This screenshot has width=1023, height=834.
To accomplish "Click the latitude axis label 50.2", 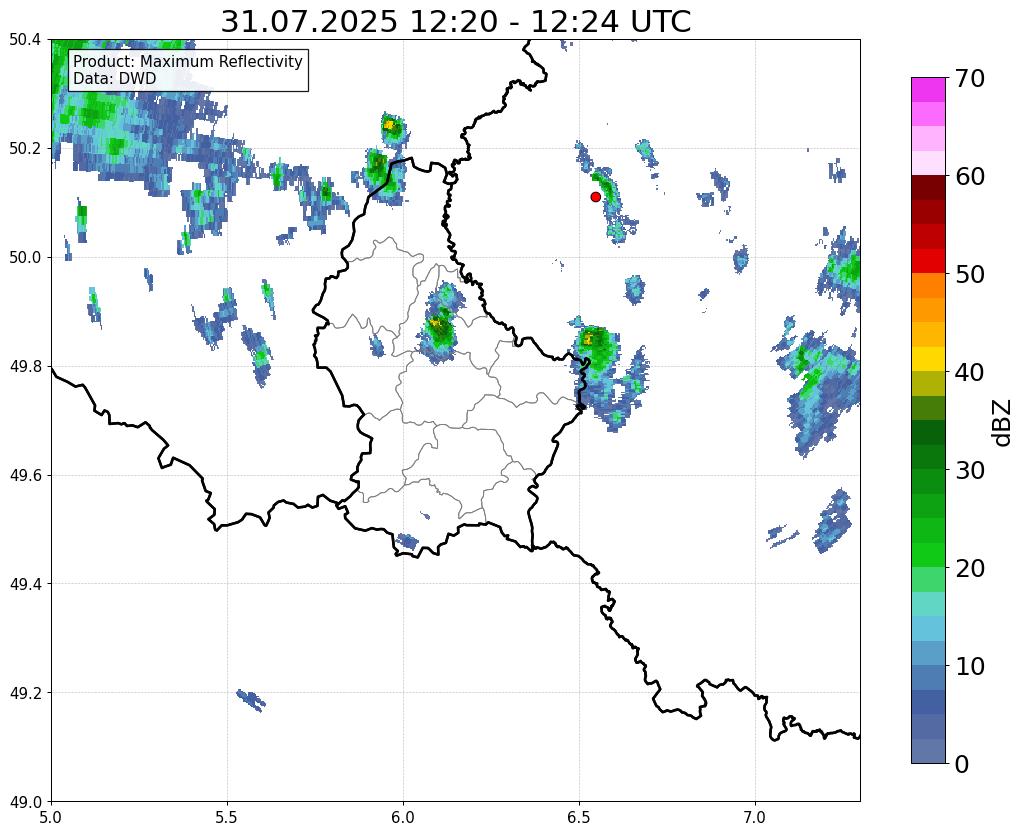I will pyautogui.click(x=25, y=149).
